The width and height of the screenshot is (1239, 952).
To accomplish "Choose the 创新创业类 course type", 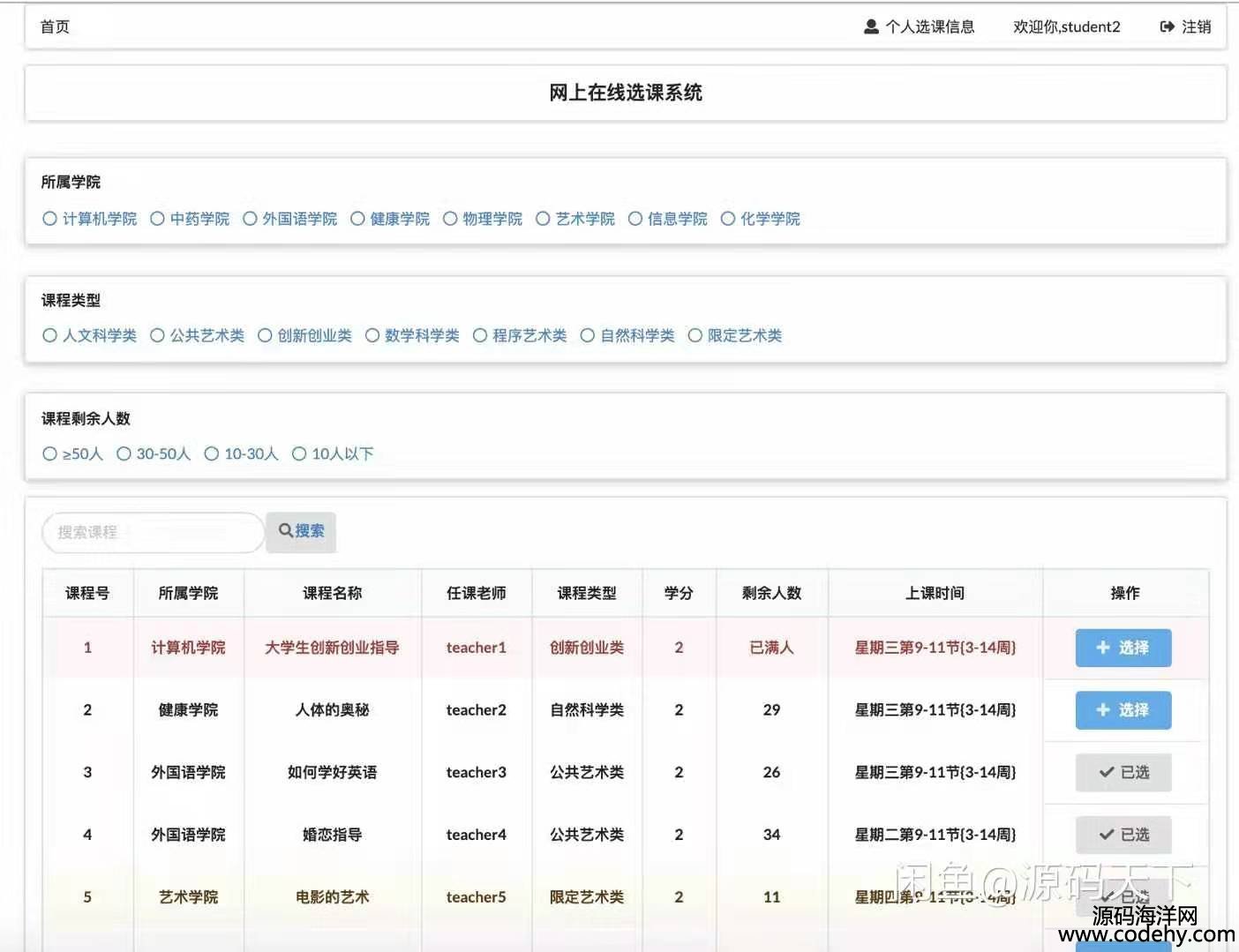I will click(x=265, y=335).
